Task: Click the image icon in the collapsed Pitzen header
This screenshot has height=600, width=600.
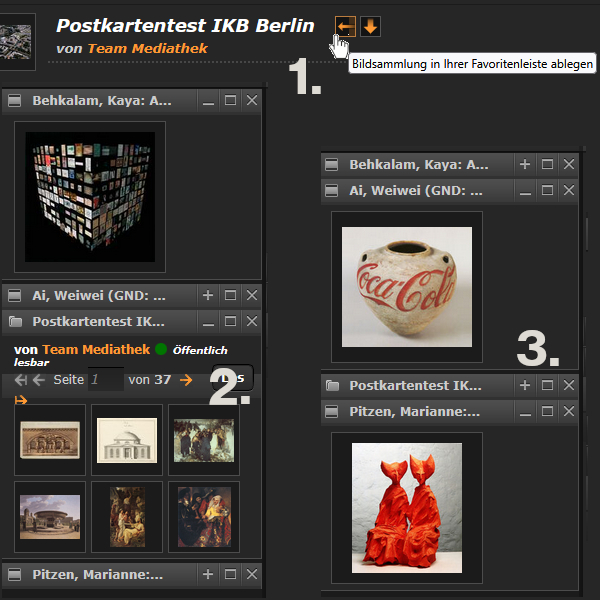Action: click(15, 574)
